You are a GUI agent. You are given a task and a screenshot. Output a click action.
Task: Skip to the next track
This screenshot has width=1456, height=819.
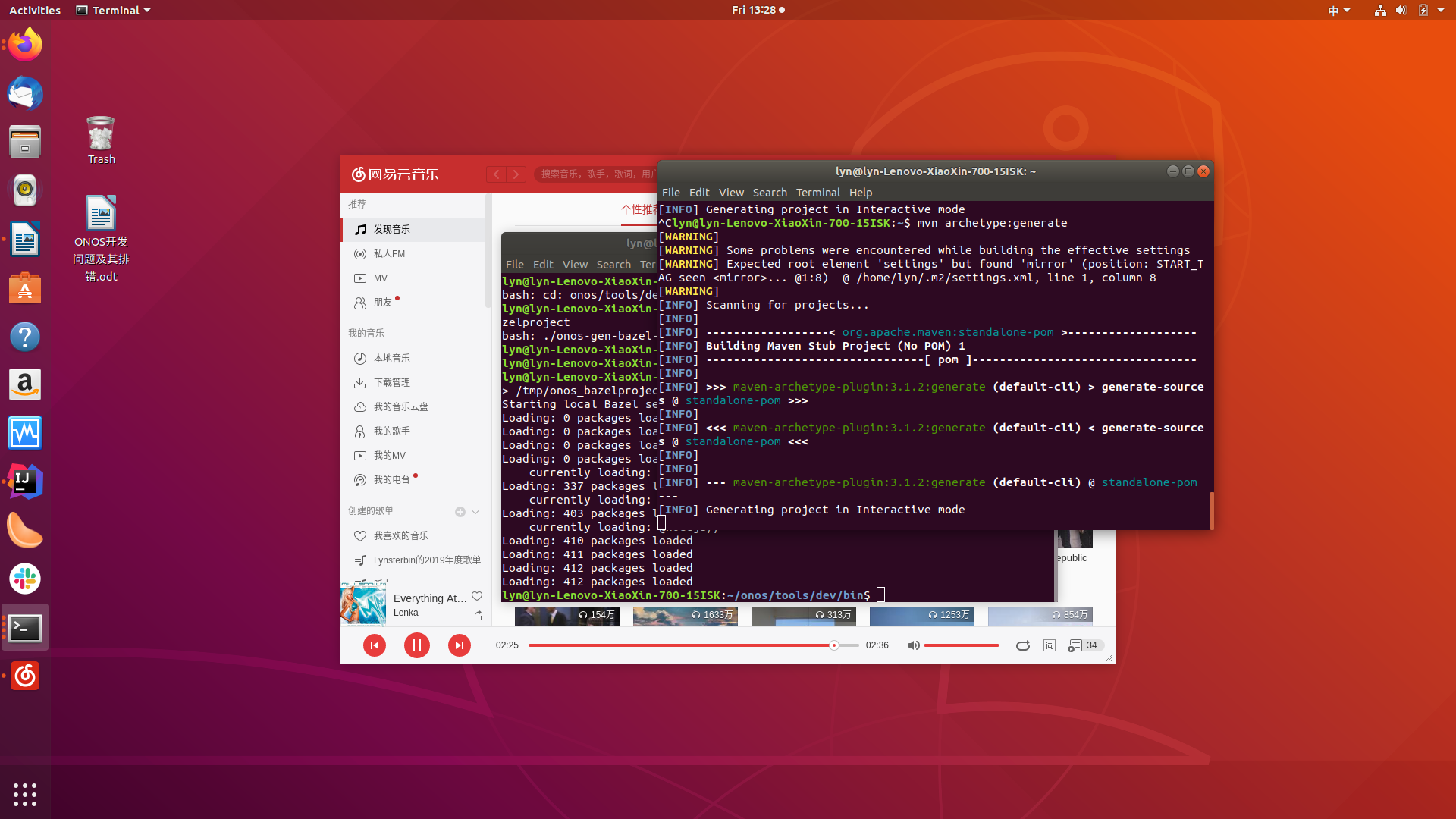459,645
